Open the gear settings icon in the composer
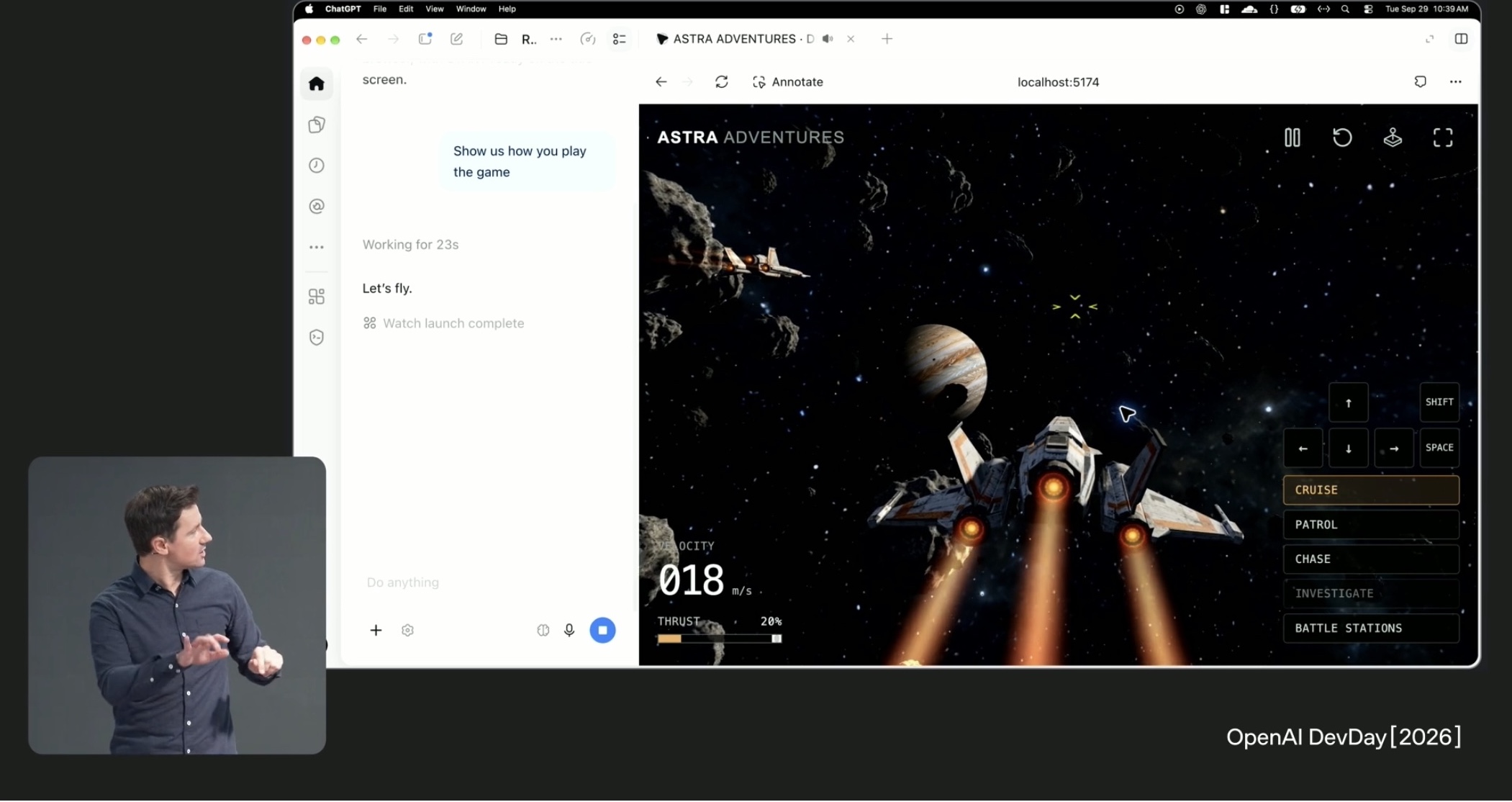This screenshot has height=802, width=1512. pyautogui.click(x=407, y=631)
